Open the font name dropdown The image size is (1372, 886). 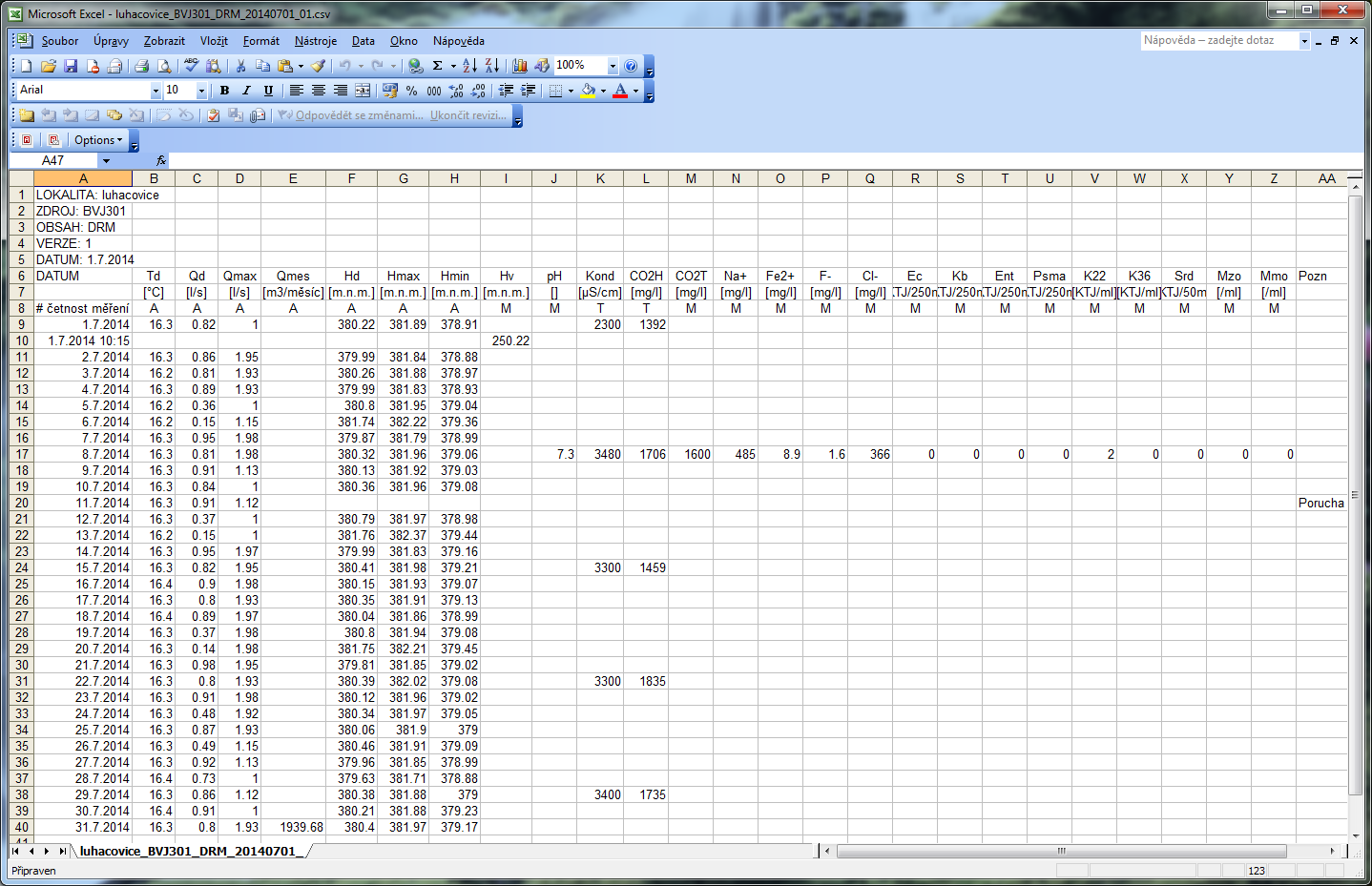pos(156,91)
